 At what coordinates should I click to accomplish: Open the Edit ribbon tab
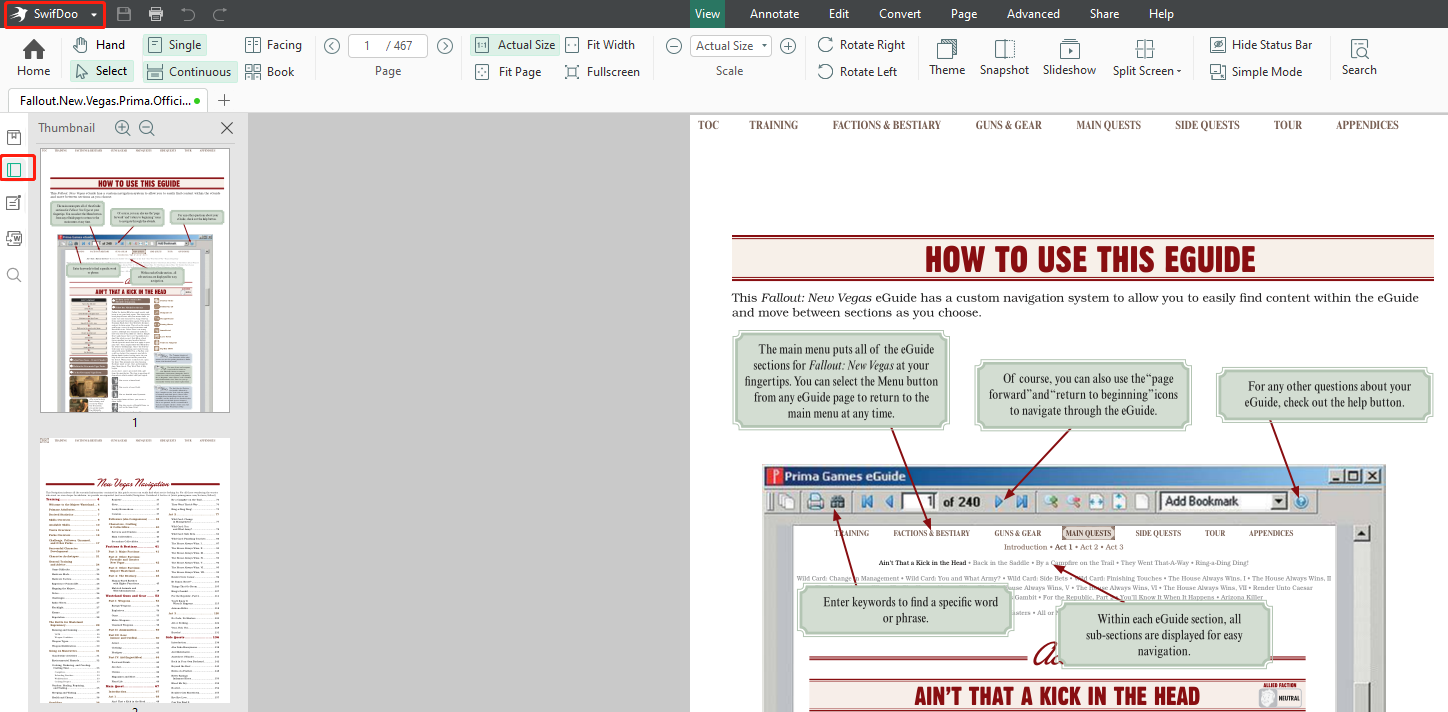click(x=839, y=14)
